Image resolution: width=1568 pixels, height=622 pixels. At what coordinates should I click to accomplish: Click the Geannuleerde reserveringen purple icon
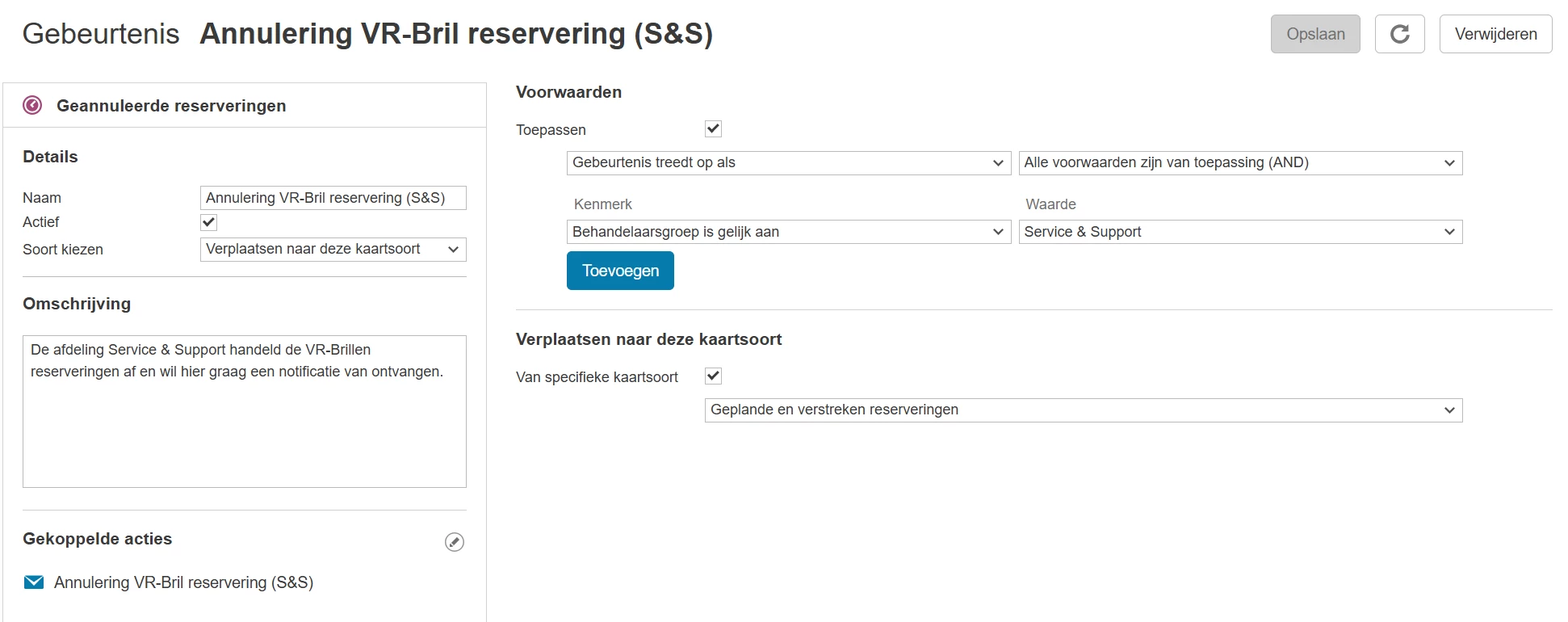[x=32, y=105]
